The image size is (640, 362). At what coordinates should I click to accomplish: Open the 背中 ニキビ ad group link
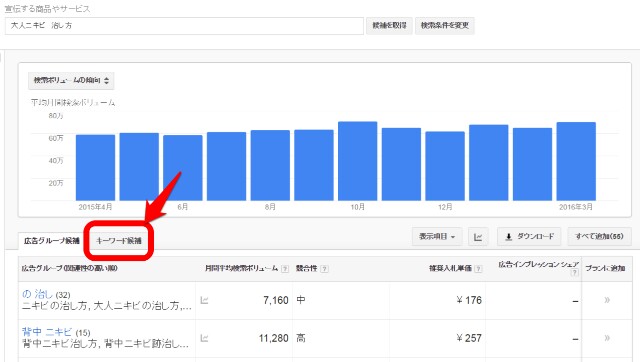coord(47,332)
